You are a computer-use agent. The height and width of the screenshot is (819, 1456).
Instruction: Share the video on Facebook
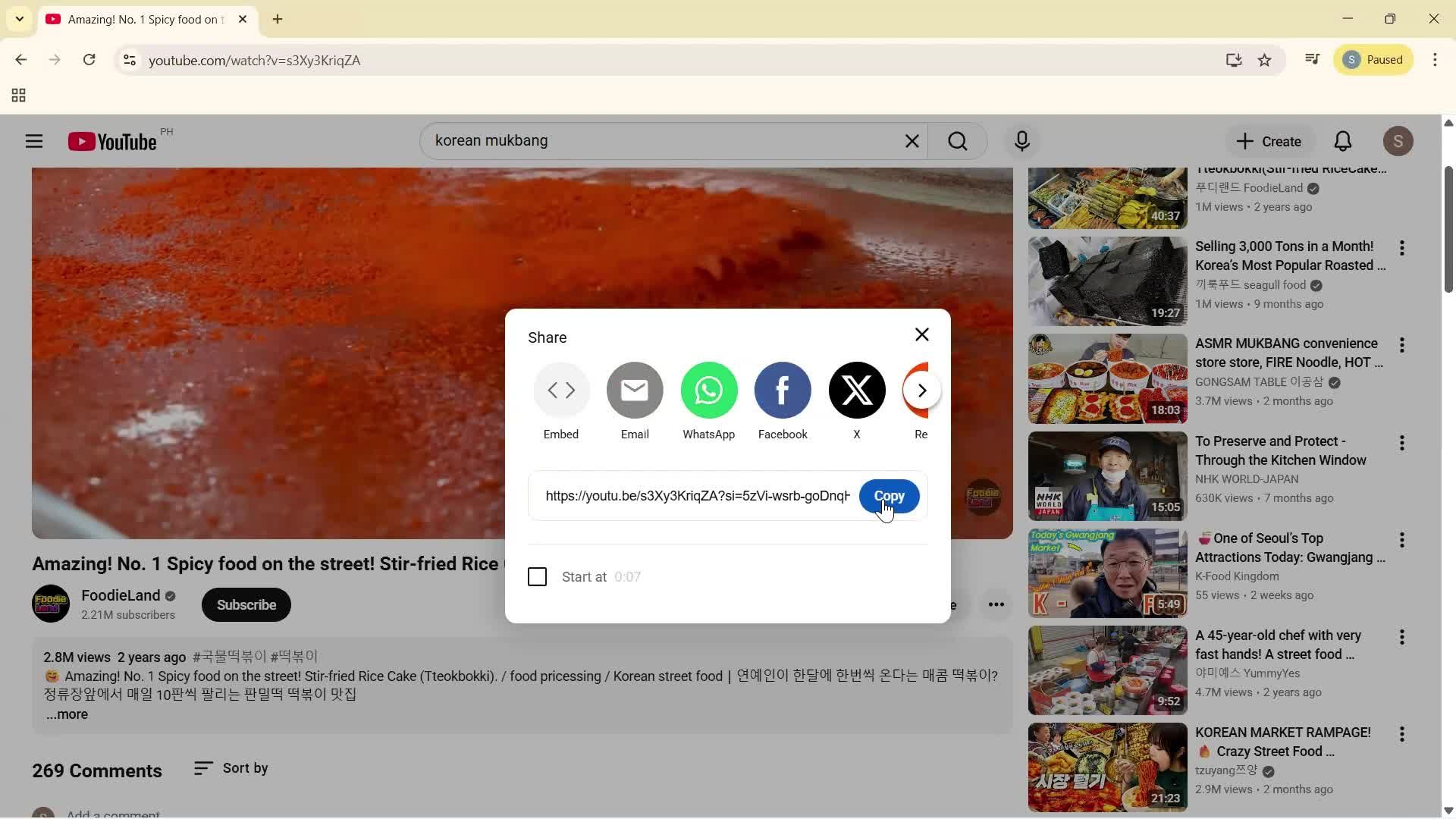(783, 390)
